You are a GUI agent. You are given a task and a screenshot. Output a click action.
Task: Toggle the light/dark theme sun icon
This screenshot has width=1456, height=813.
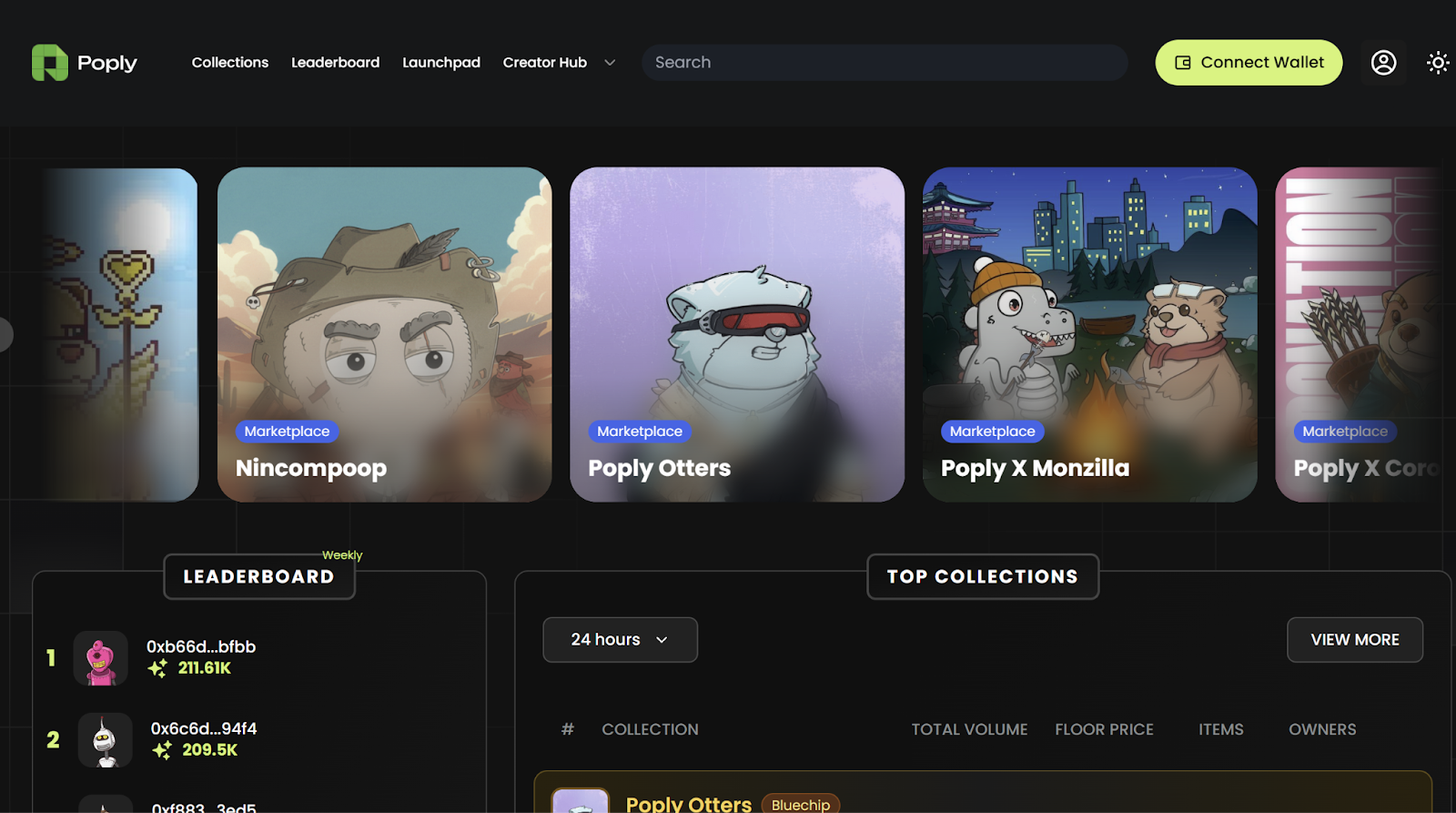point(1438,63)
